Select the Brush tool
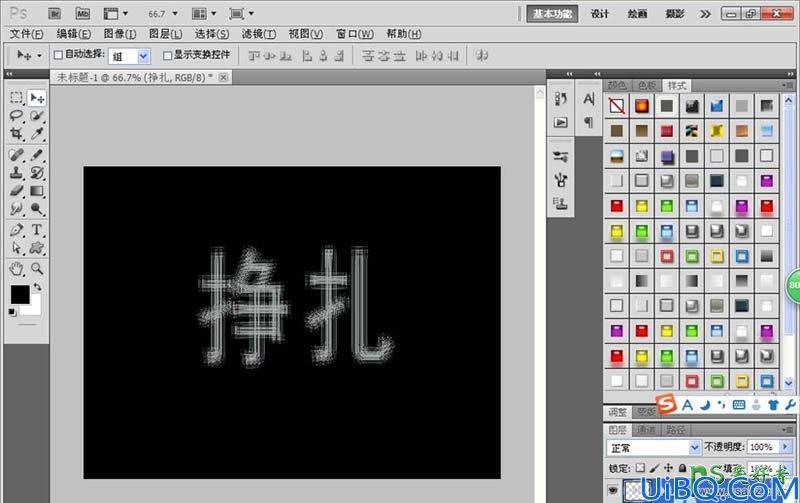The width and height of the screenshot is (800, 503). [37, 154]
